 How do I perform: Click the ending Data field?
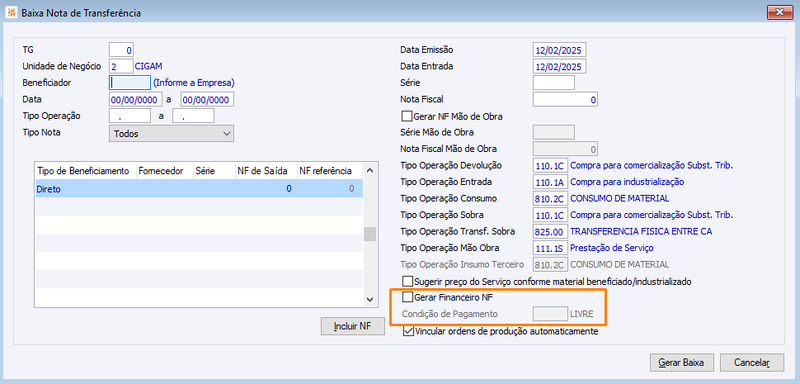coord(207,99)
